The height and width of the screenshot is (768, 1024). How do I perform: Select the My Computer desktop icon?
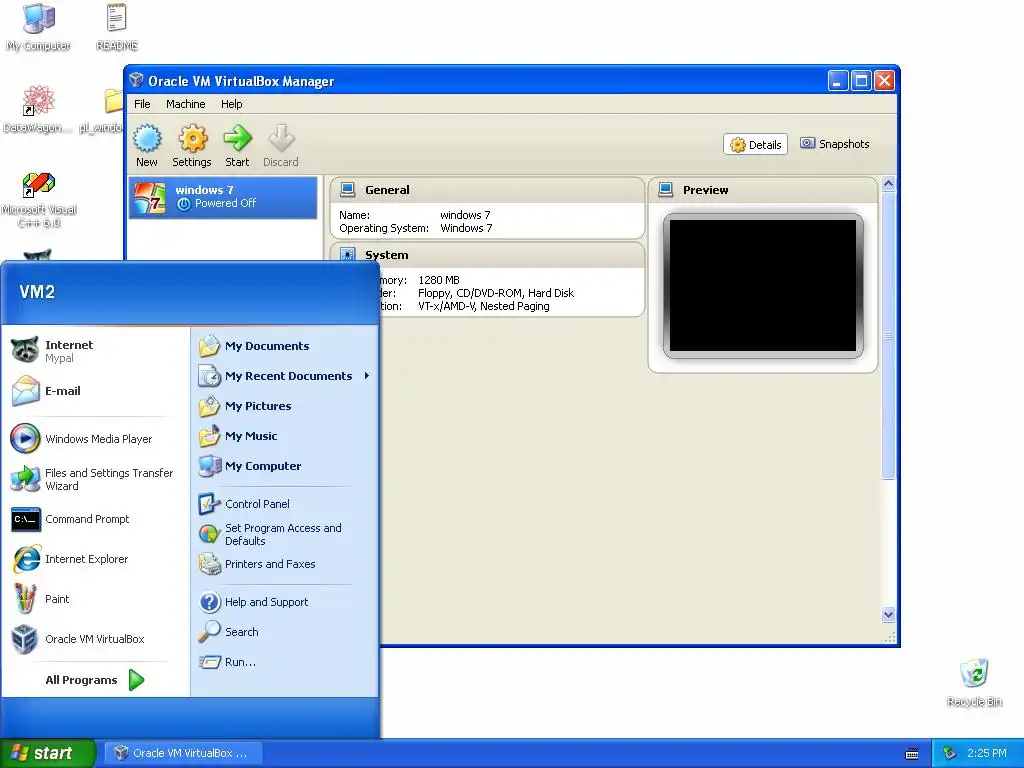(x=39, y=27)
